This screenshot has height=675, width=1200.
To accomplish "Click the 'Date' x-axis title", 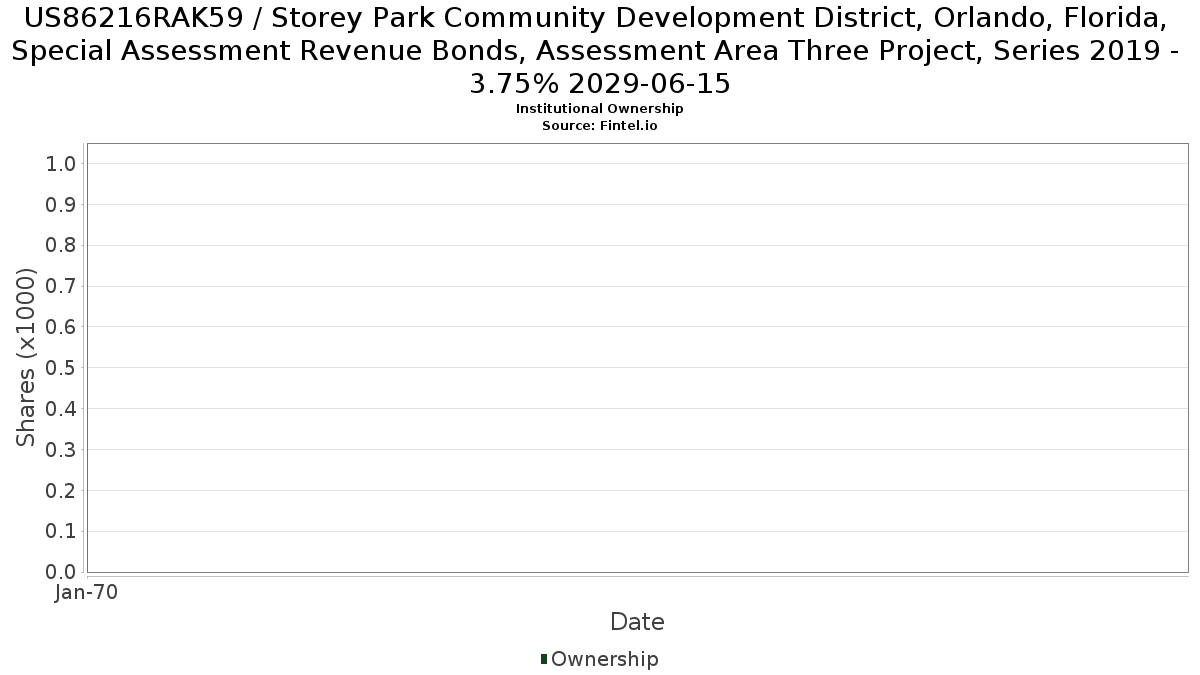I will click(x=637, y=622).
